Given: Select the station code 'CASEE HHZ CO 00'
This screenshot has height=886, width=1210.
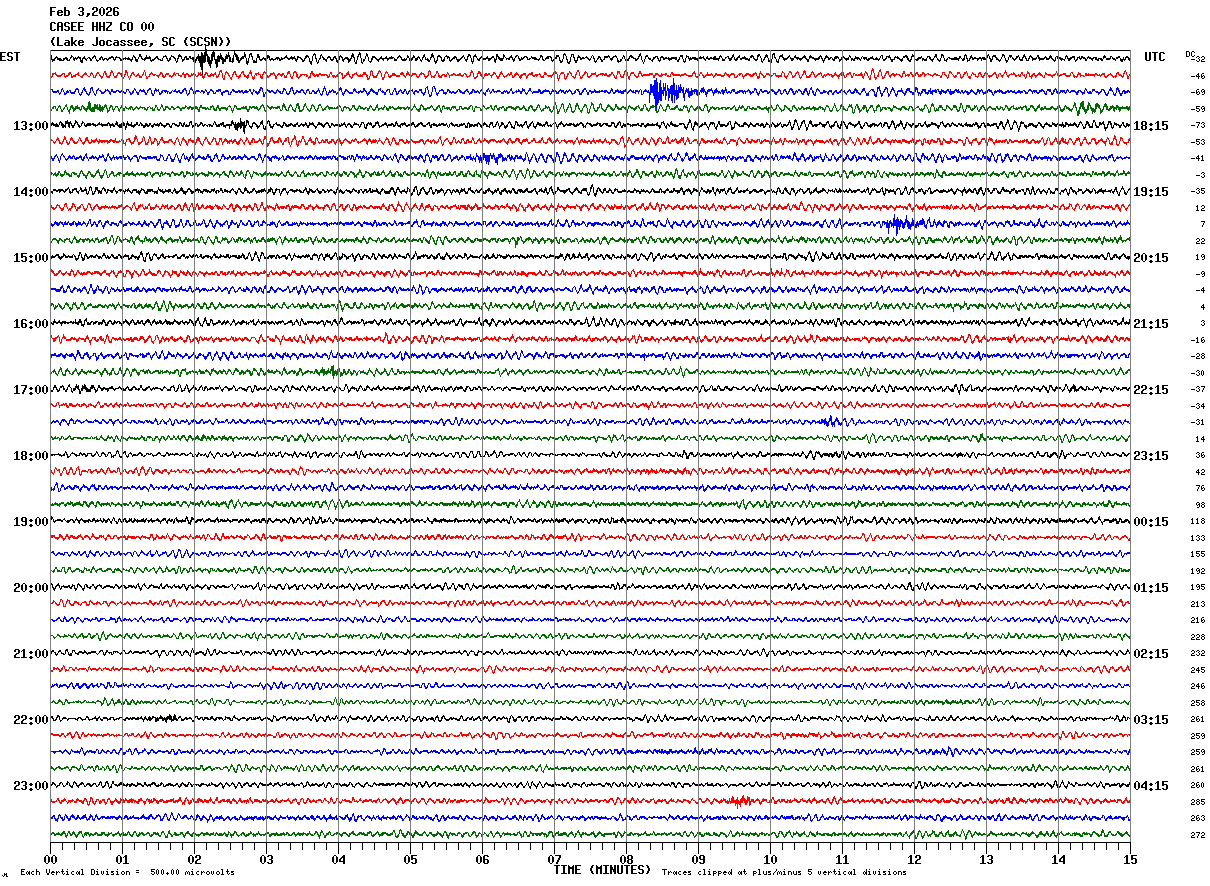Looking at the screenshot, I should click(x=102, y=27).
